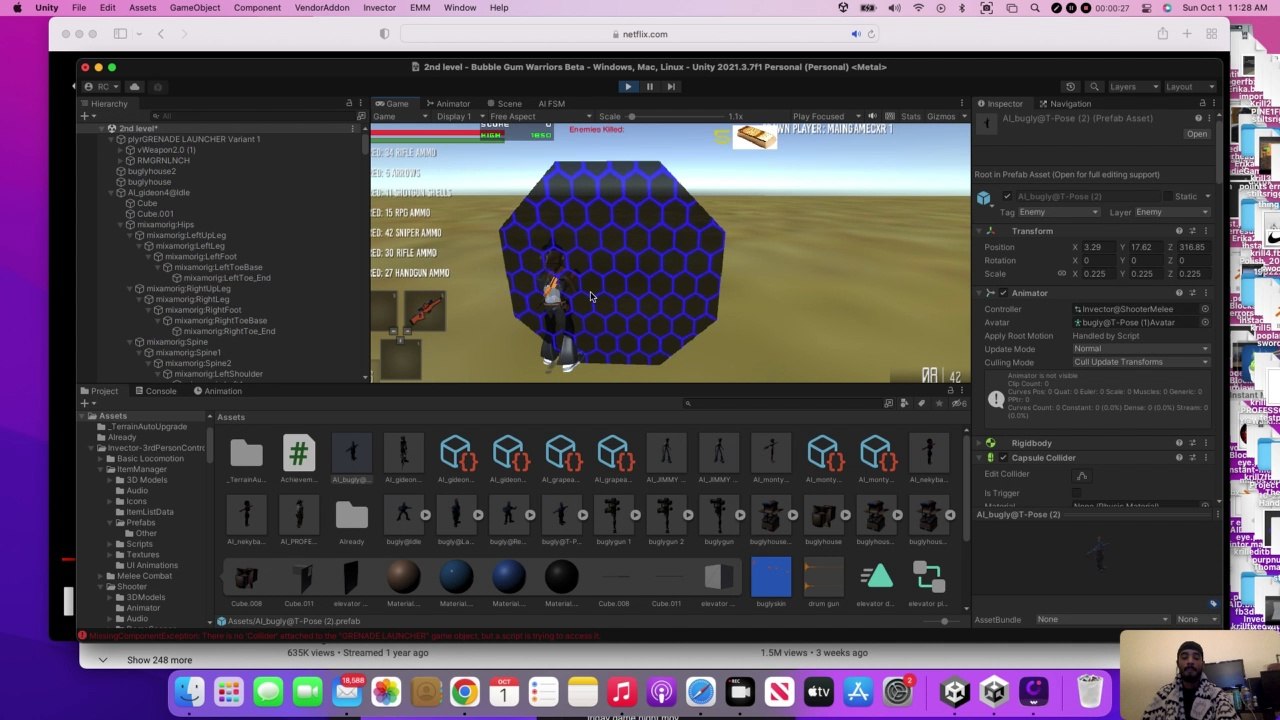The width and height of the screenshot is (1280, 720).
Task: Adjust the Project icon size slider
Action: tap(944, 621)
